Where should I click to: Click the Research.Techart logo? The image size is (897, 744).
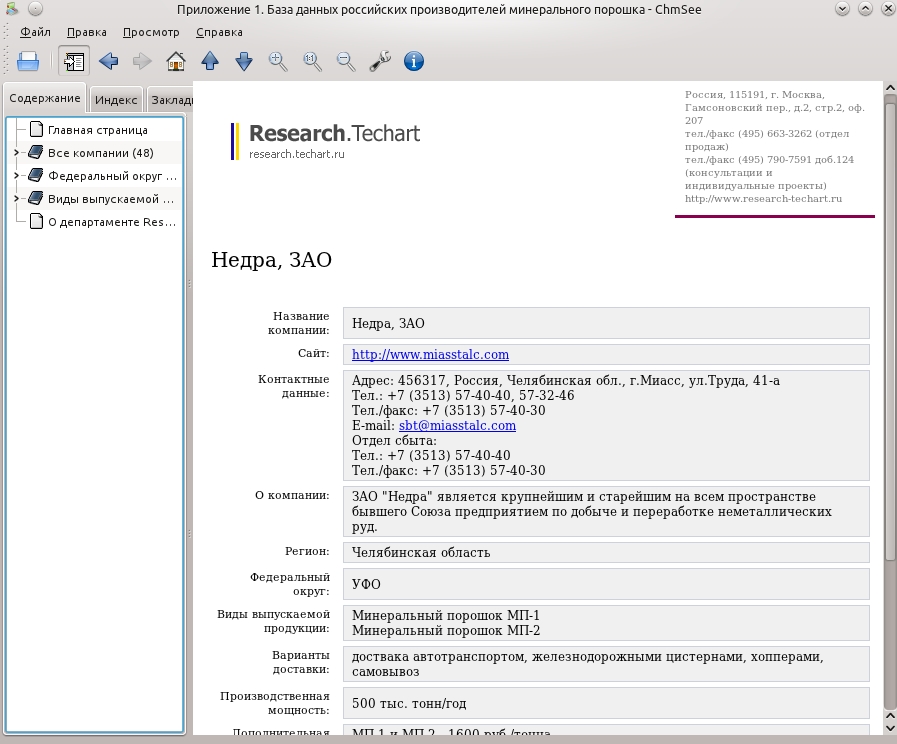point(326,141)
